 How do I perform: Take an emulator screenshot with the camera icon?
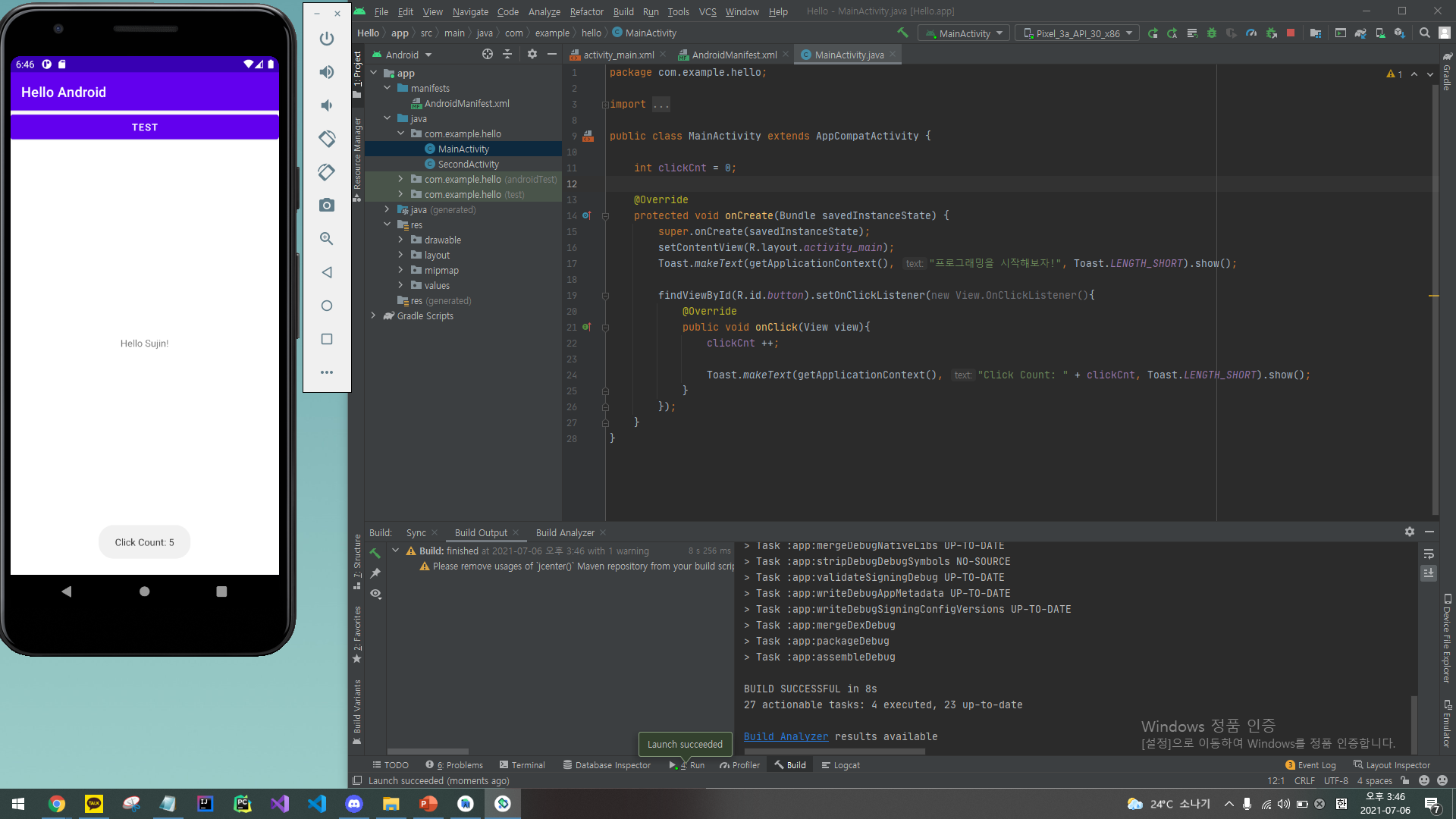tap(327, 206)
